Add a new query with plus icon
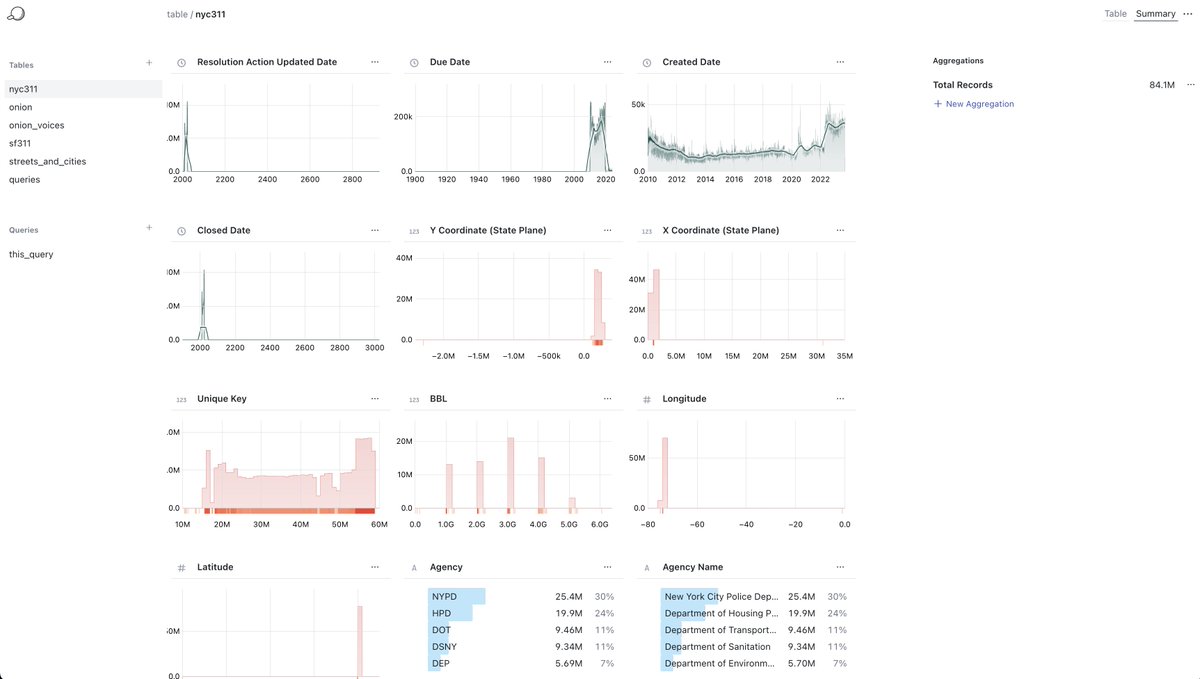This screenshot has height=679, width=1200. click(x=149, y=228)
